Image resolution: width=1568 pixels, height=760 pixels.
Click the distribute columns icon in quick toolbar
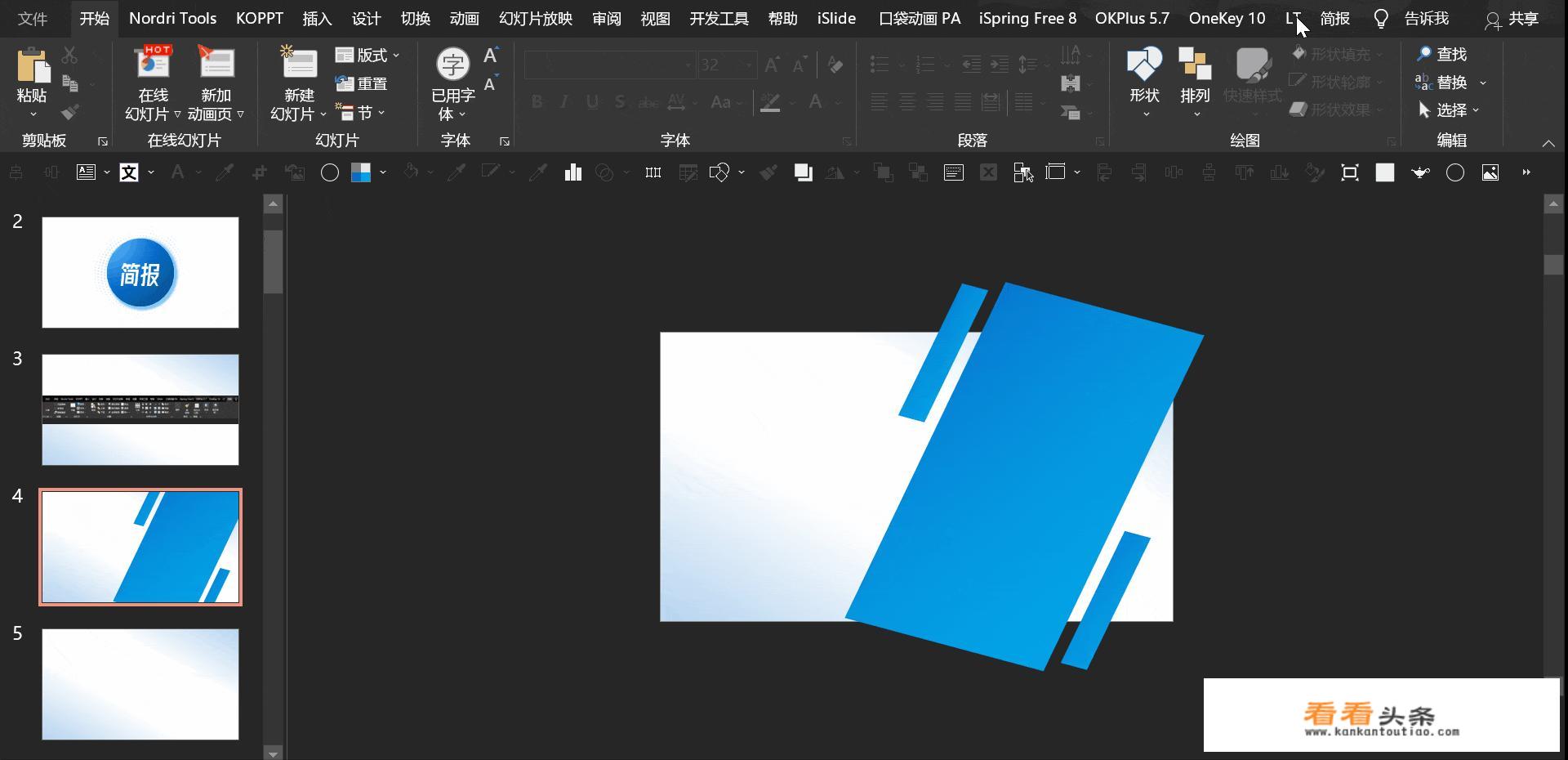[653, 172]
